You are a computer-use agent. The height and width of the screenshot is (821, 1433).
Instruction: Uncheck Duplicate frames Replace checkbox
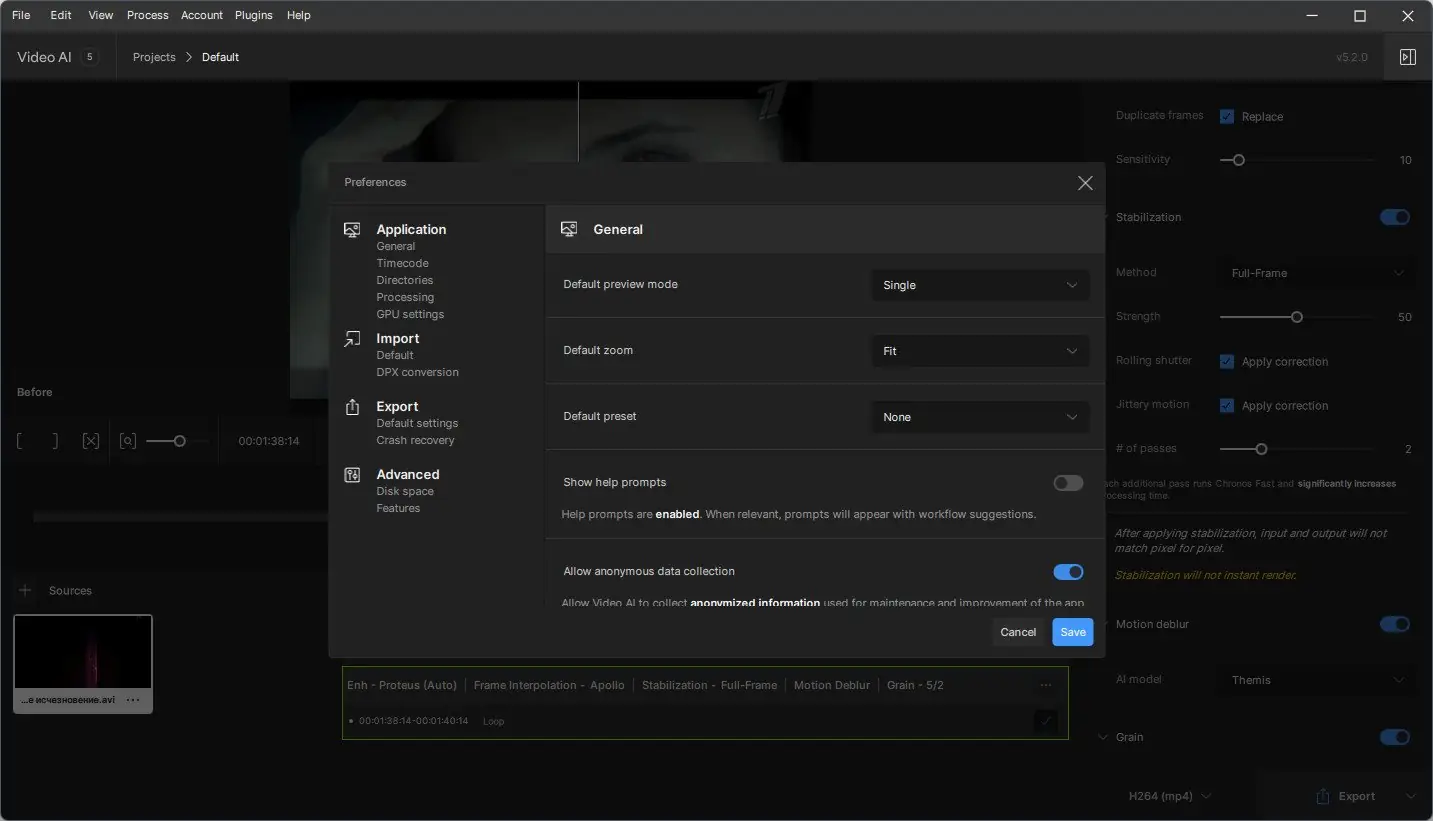pyautogui.click(x=1227, y=116)
